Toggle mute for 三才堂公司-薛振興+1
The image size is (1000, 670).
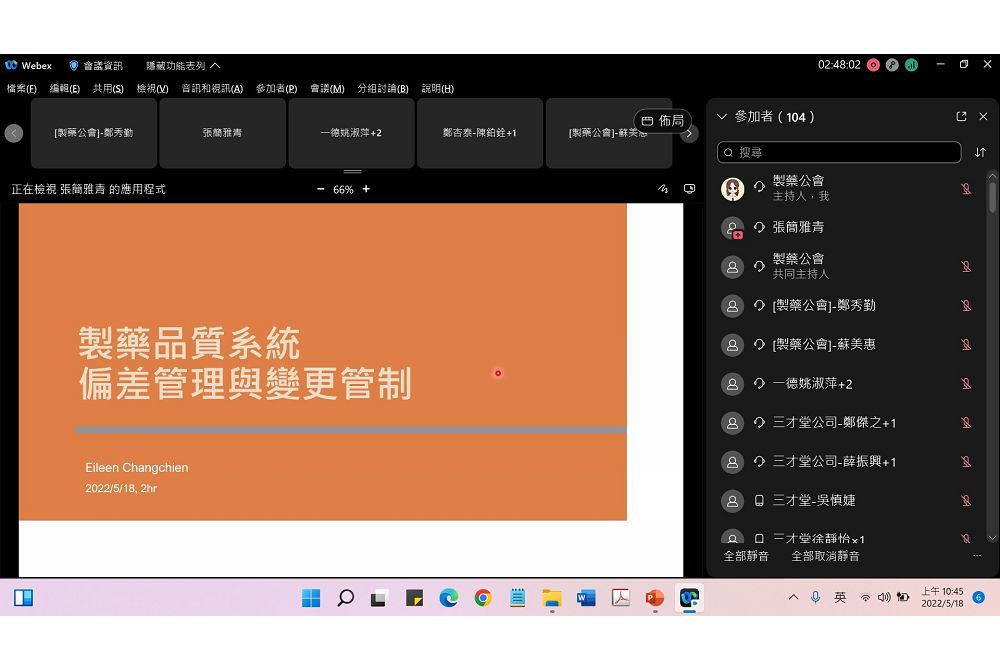[x=966, y=461]
